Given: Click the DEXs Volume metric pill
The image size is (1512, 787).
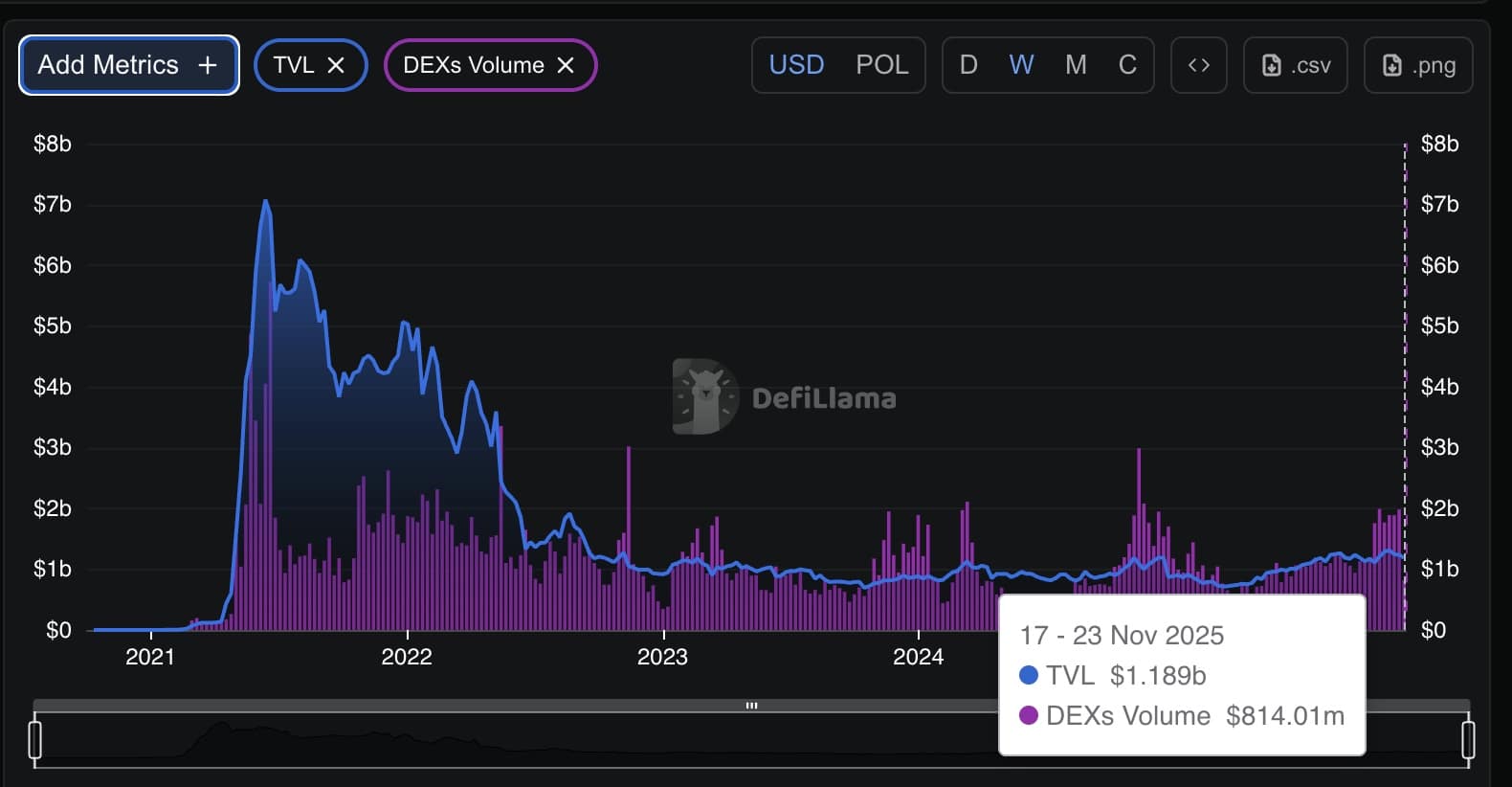Looking at the screenshot, I should (x=473, y=65).
